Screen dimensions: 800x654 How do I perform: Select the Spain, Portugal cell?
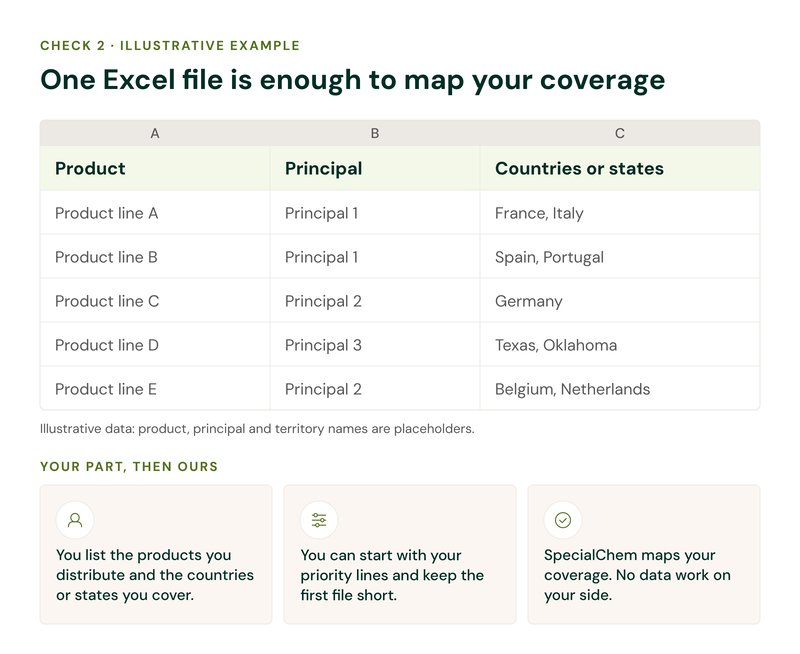tap(619, 257)
